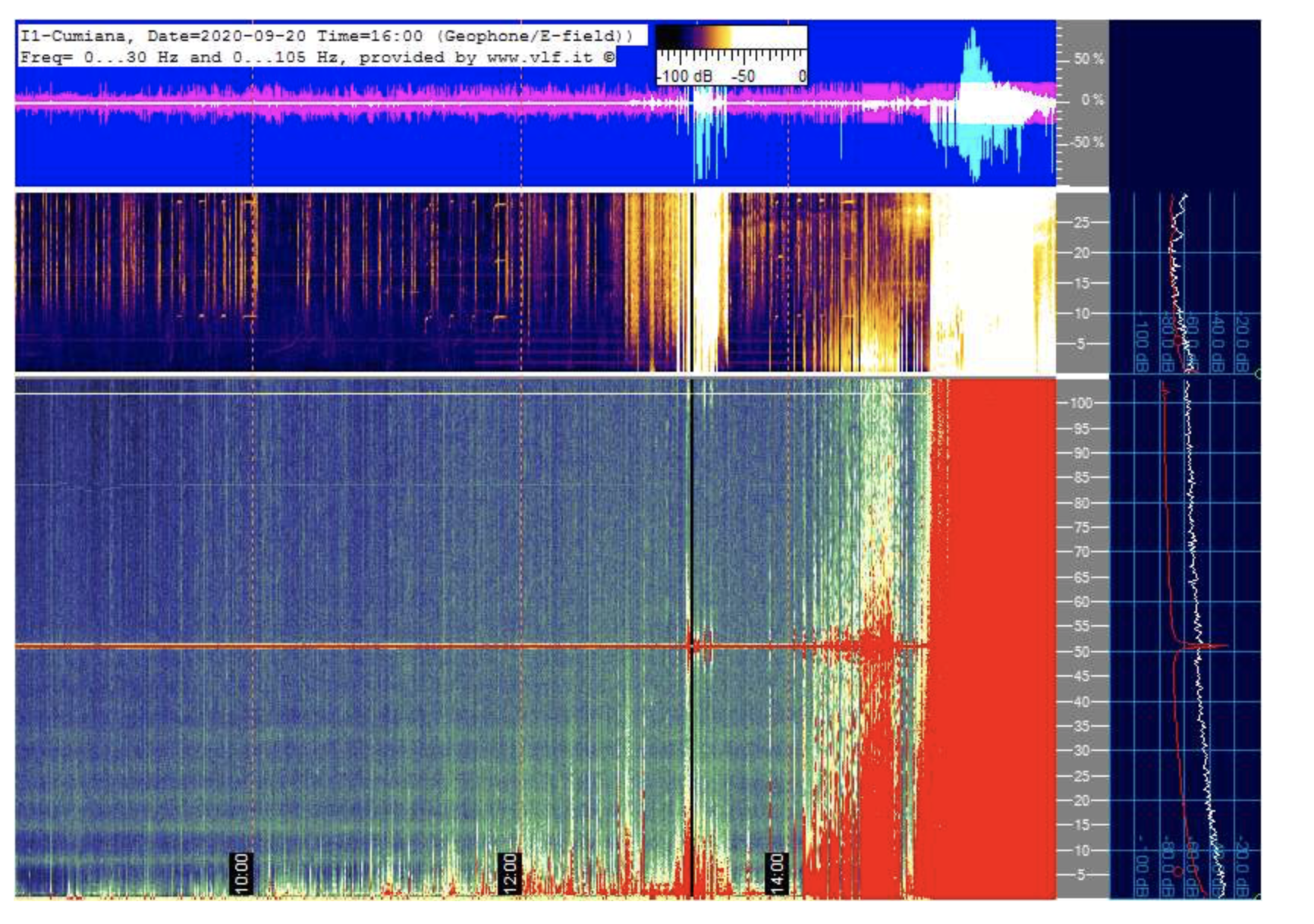The image size is (1314, 924).
Task: Select the 10:00 time marker
Action: coord(240,873)
